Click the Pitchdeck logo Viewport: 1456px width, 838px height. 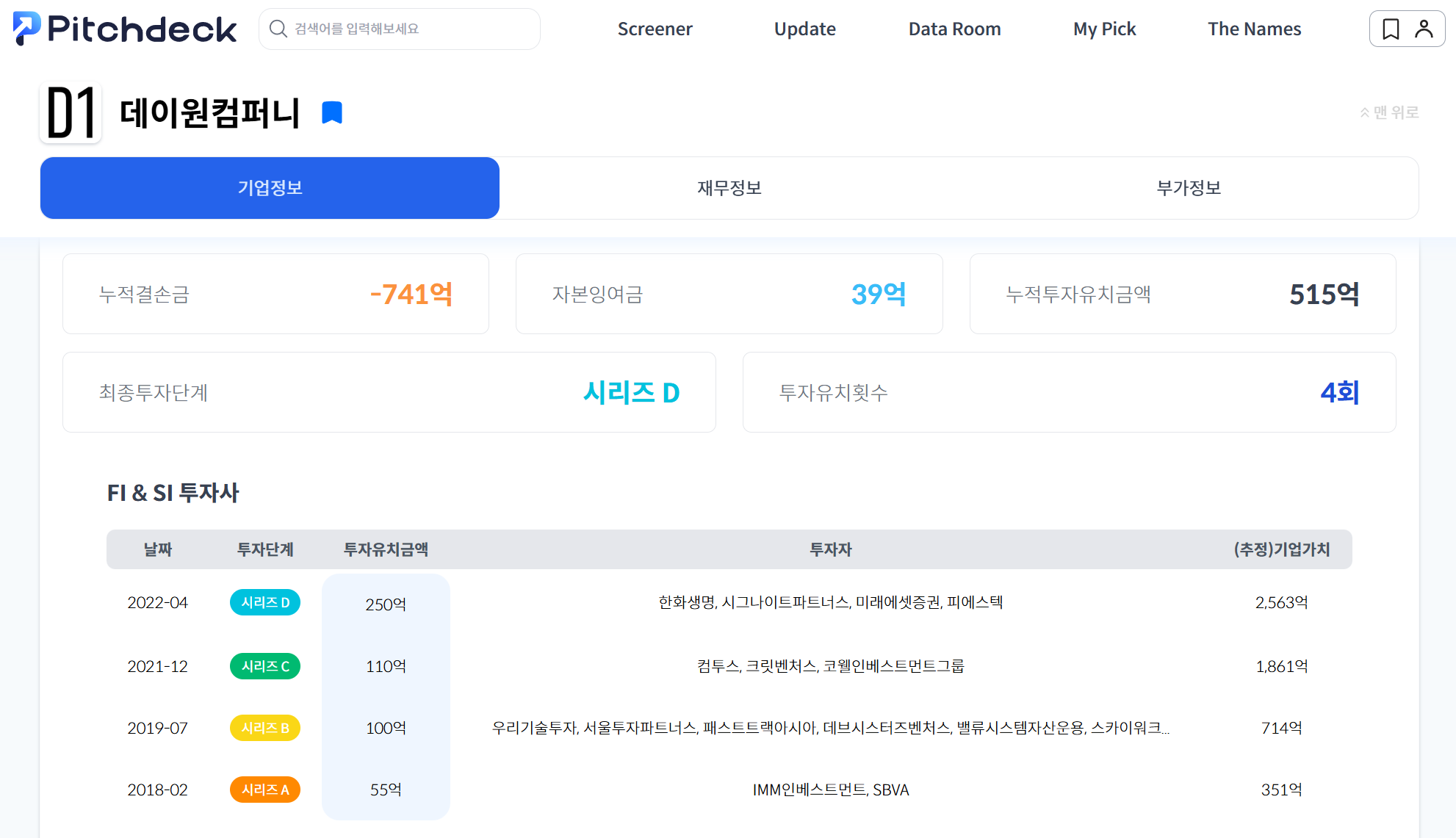pyautogui.click(x=125, y=29)
